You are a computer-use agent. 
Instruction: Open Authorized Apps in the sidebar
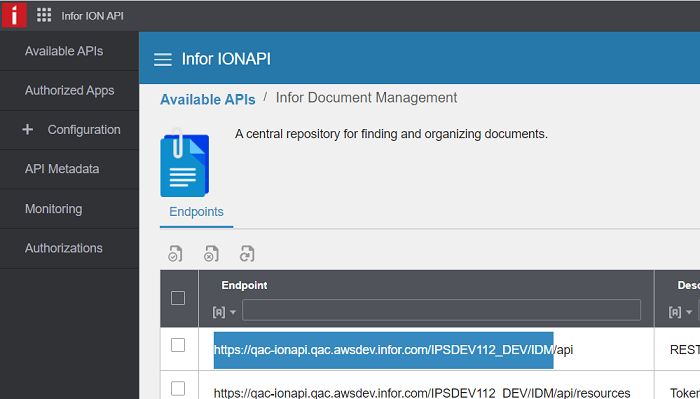point(69,91)
